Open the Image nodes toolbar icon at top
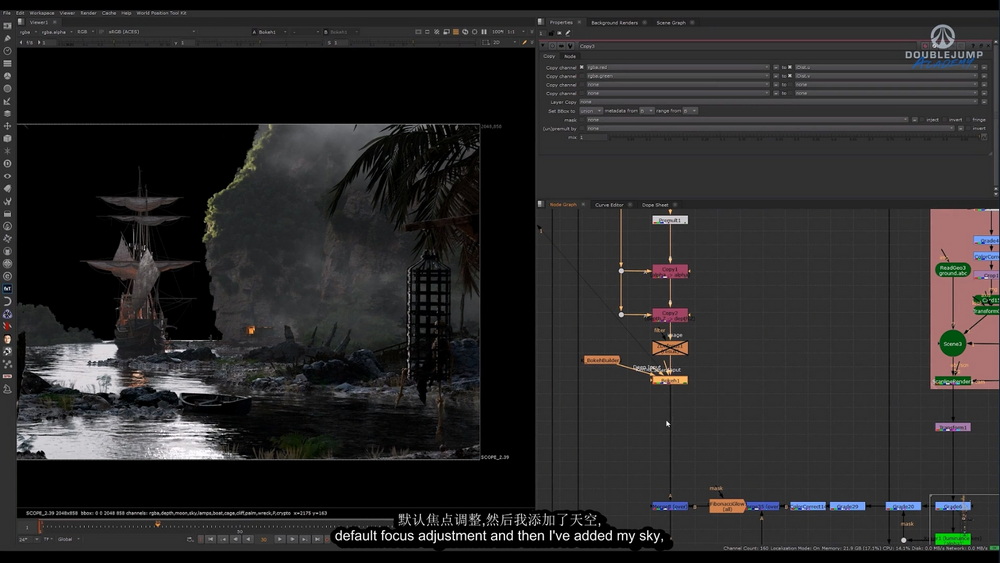 (x=8, y=26)
